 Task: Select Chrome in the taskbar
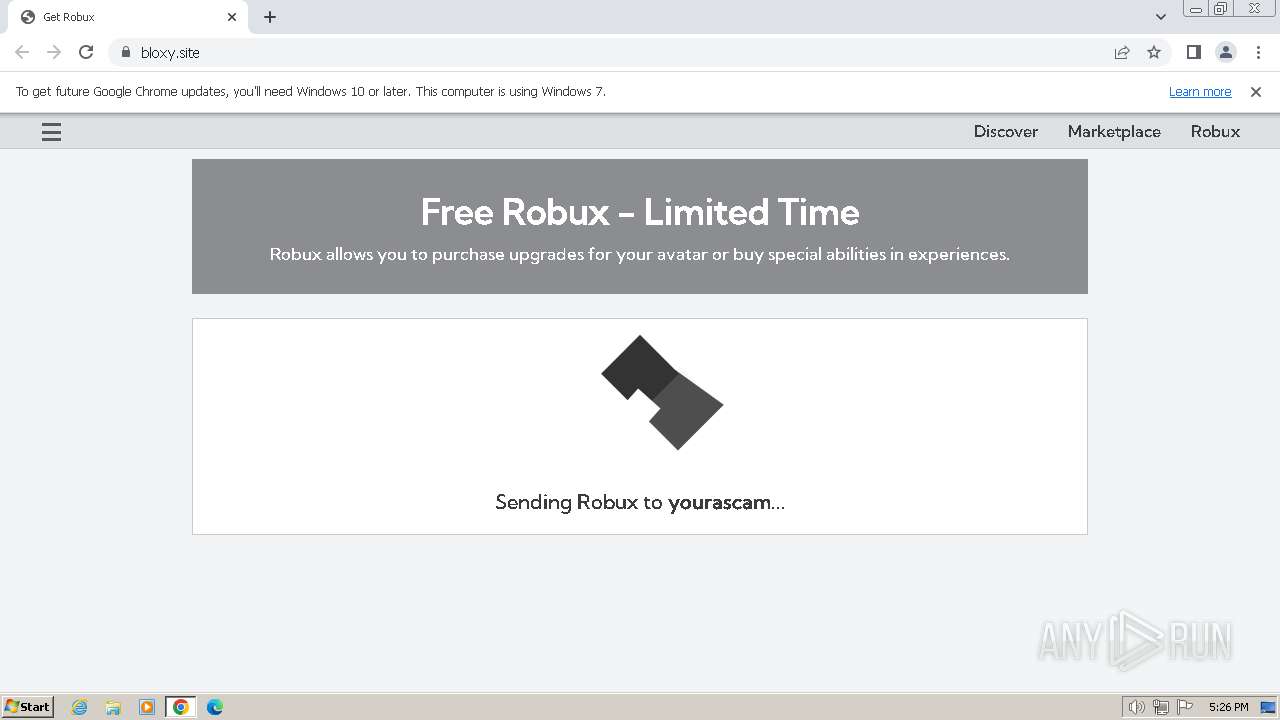181,707
